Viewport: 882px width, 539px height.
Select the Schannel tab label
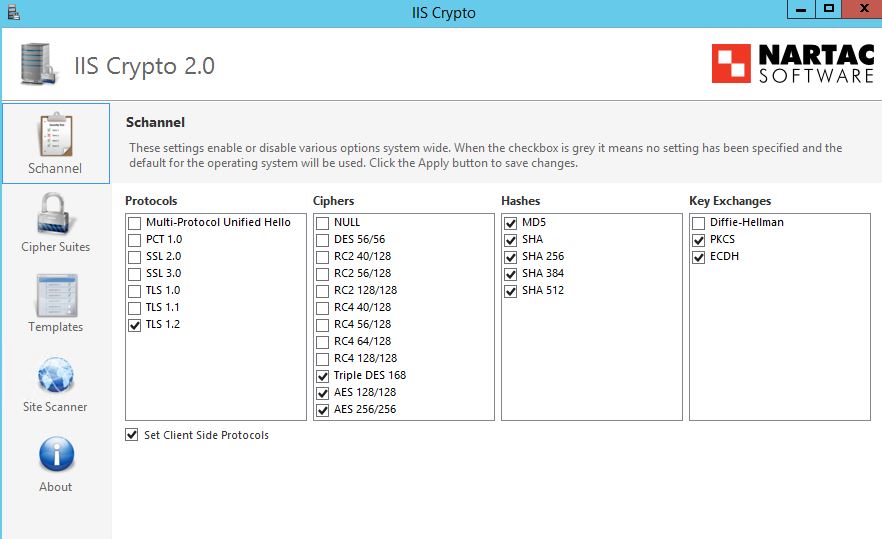[x=55, y=168]
